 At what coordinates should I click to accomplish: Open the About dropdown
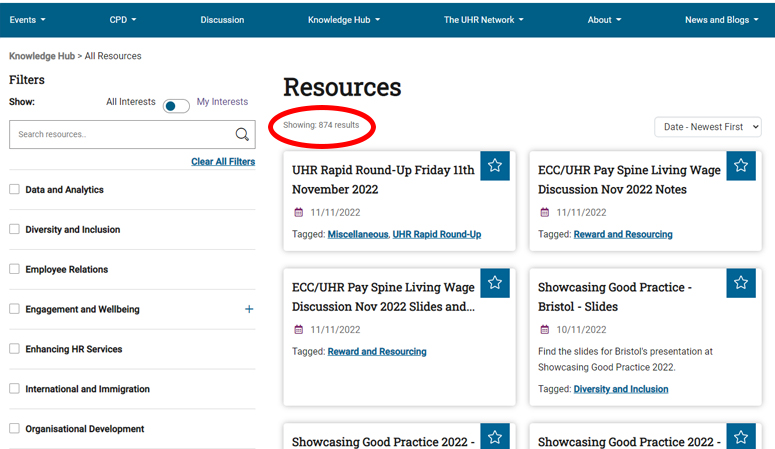click(604, 20)
